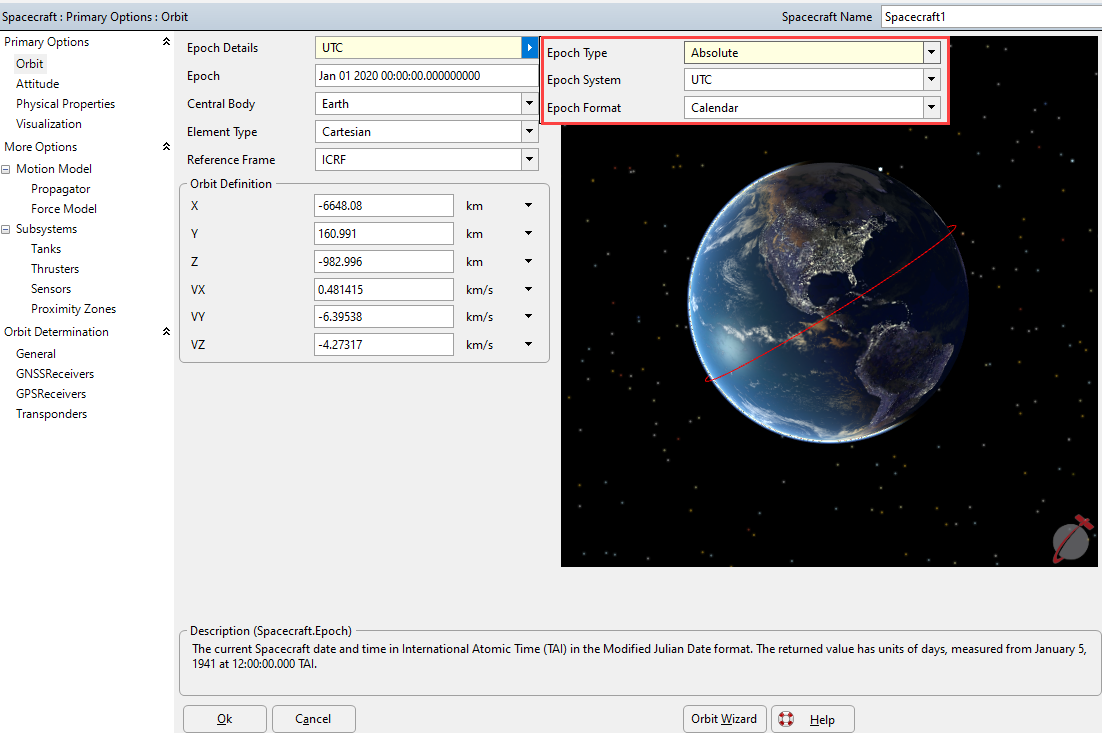Open Sensors subsystem page

click(51, 289)
